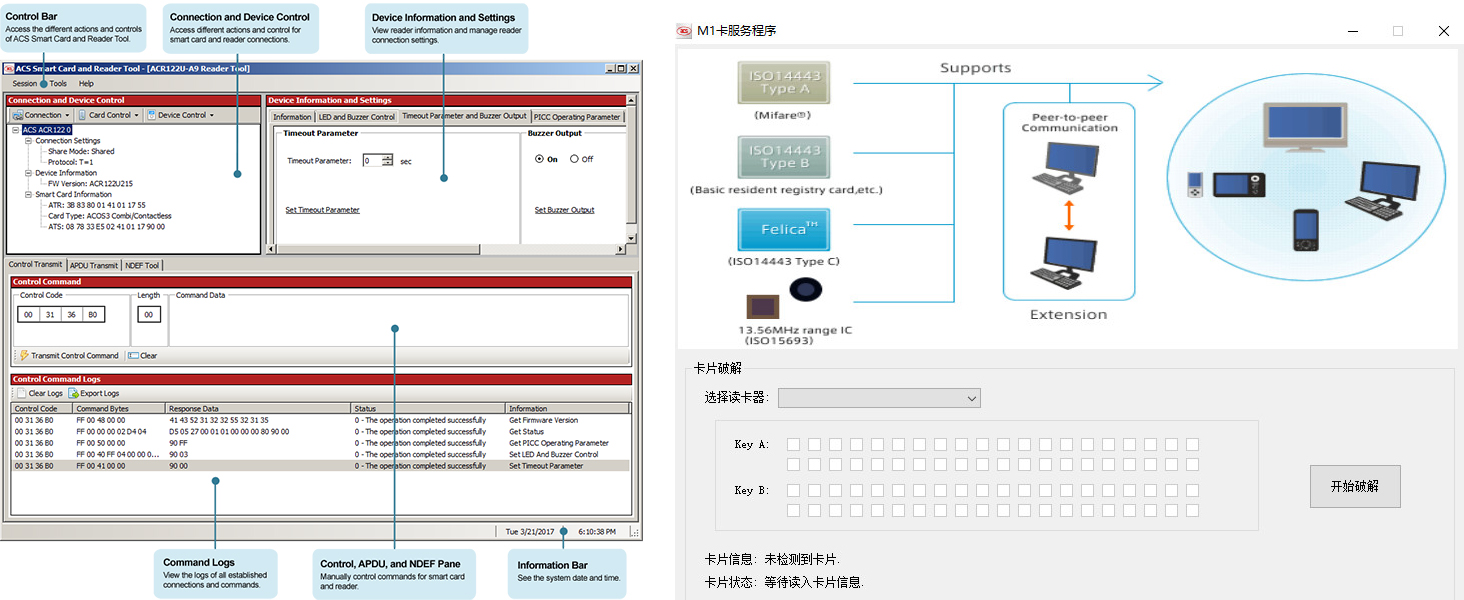The image size is (1464, 600).
Task: Click the Device Information panel vertical scrollbar
Action: click(x=631, y=170)
